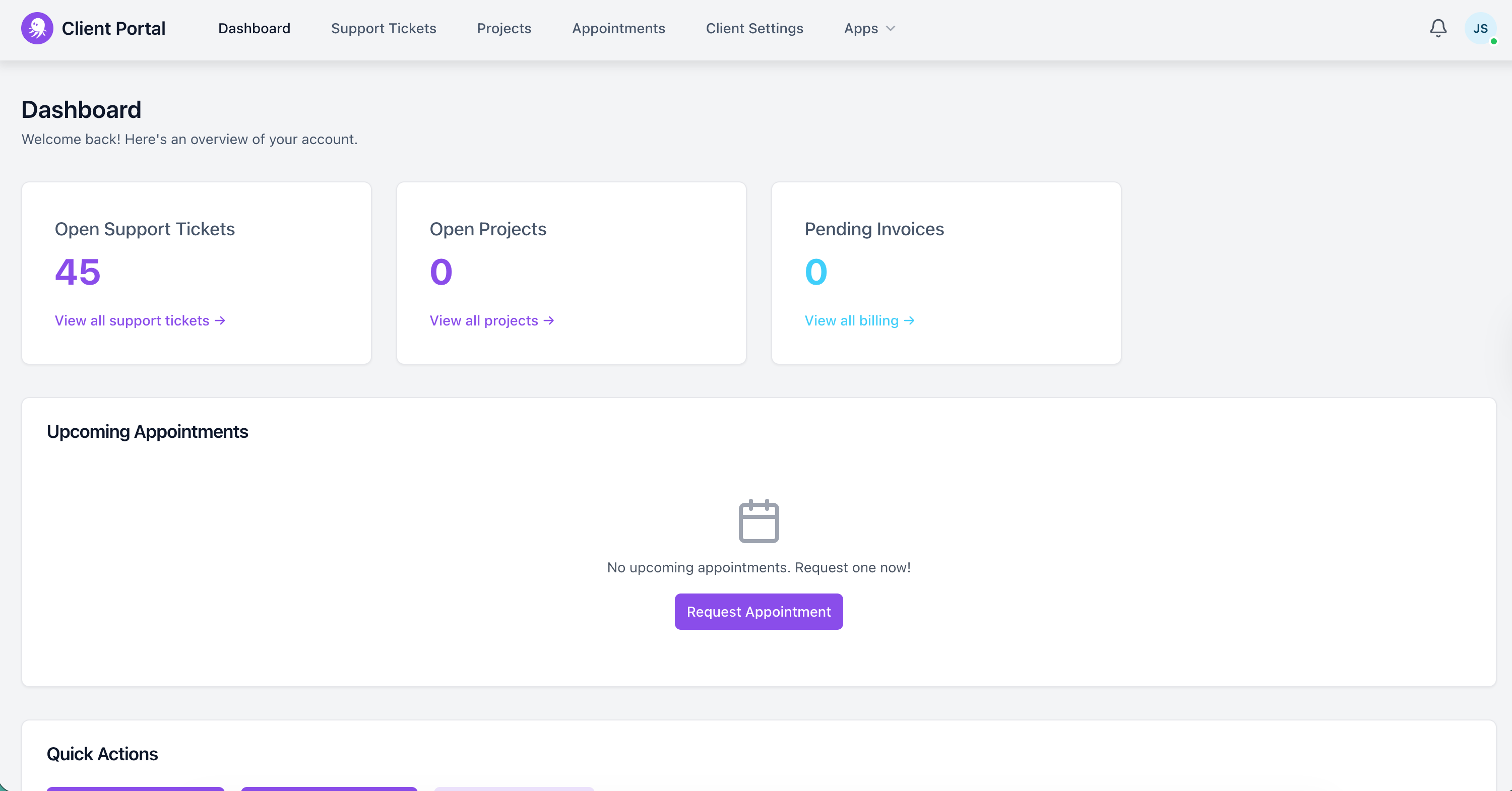The image size is (1512, 791).
Task: Open the notification bell
Action: pos(1438,28)
